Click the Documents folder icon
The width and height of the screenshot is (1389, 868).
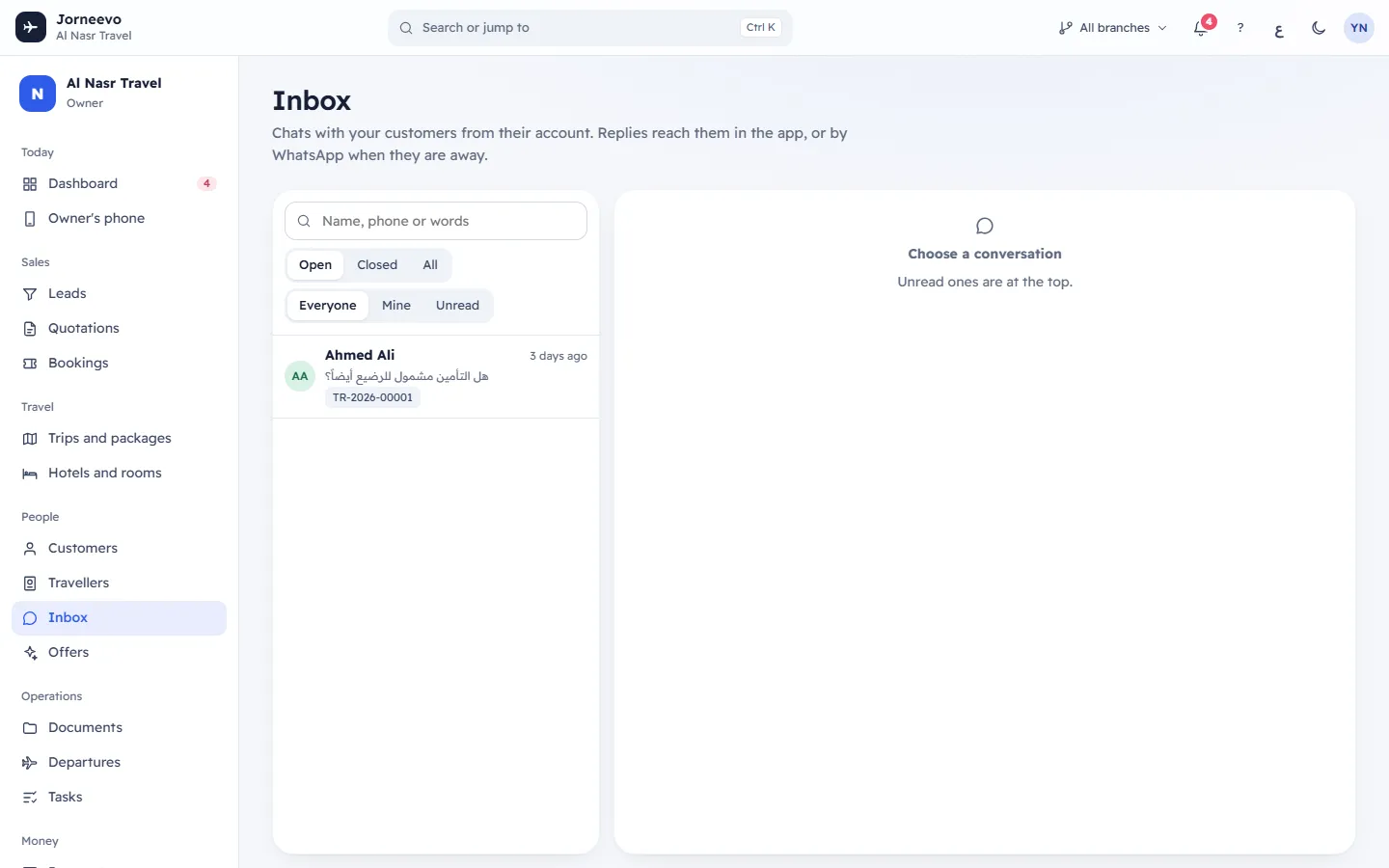pos(30,728)
